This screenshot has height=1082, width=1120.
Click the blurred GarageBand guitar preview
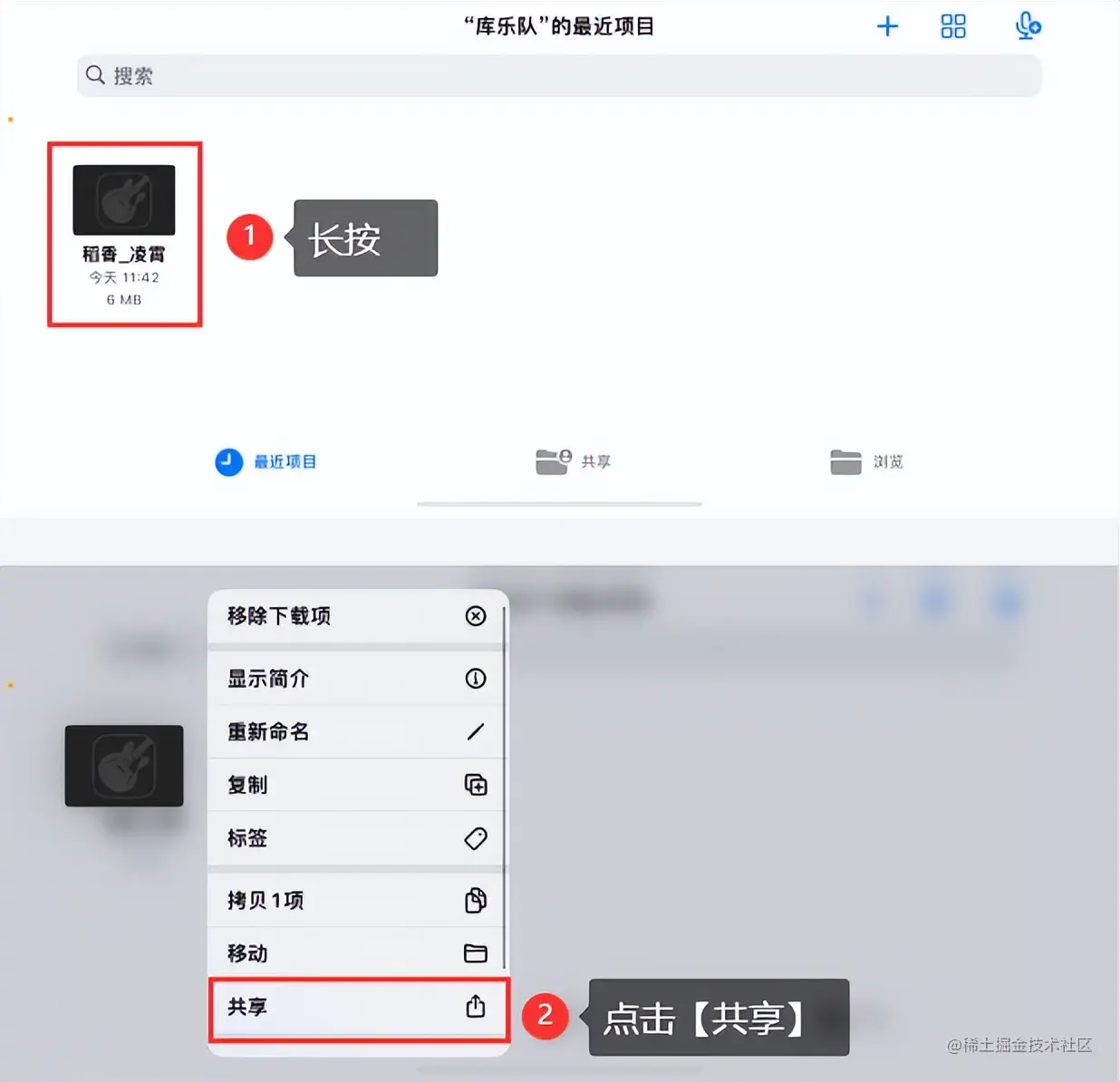point(124,766)
